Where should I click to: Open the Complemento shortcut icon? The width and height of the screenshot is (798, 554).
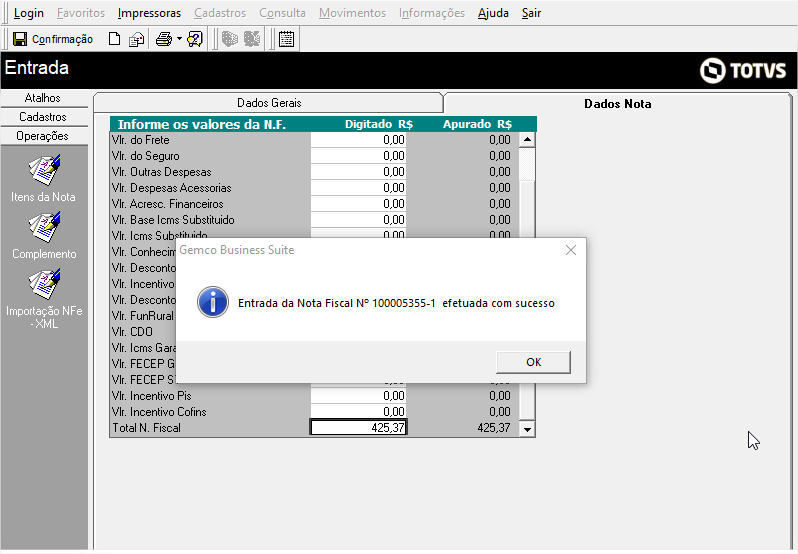pyautogui.click(x=45, y=227)
